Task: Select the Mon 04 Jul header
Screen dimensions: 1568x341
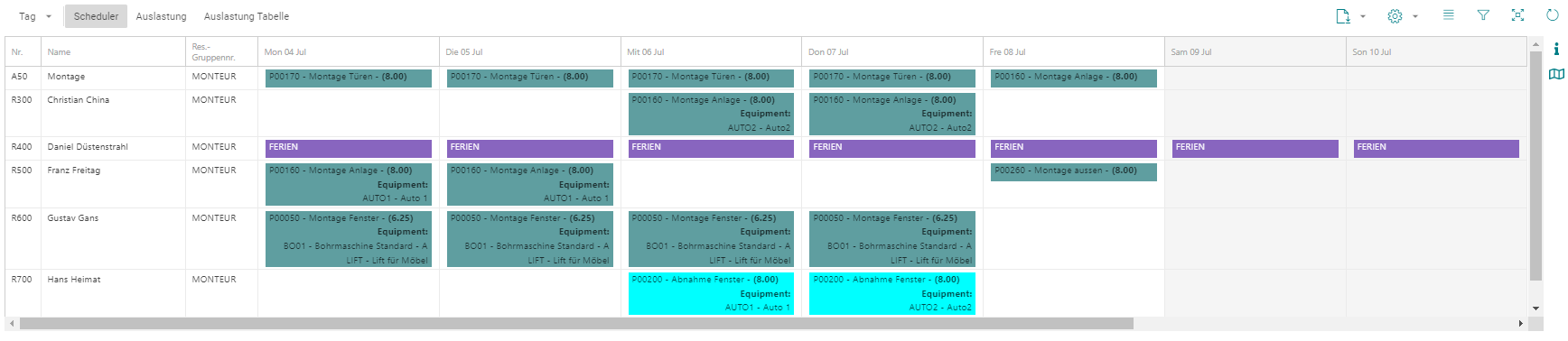Action: [349, 51]
